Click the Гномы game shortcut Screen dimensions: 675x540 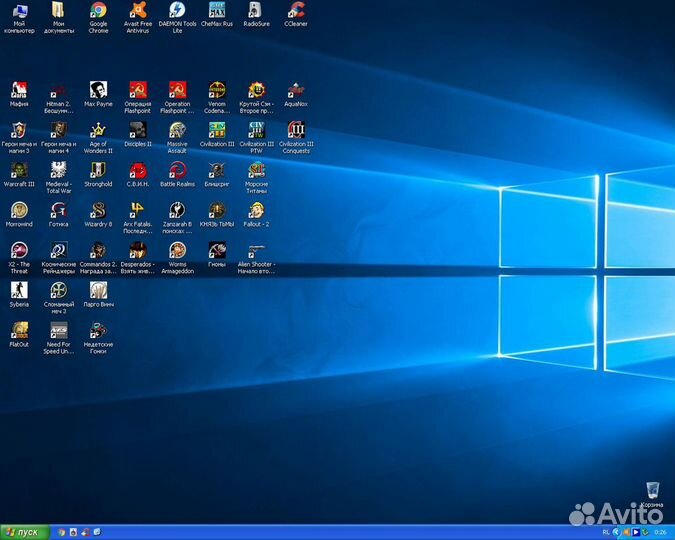217,255
